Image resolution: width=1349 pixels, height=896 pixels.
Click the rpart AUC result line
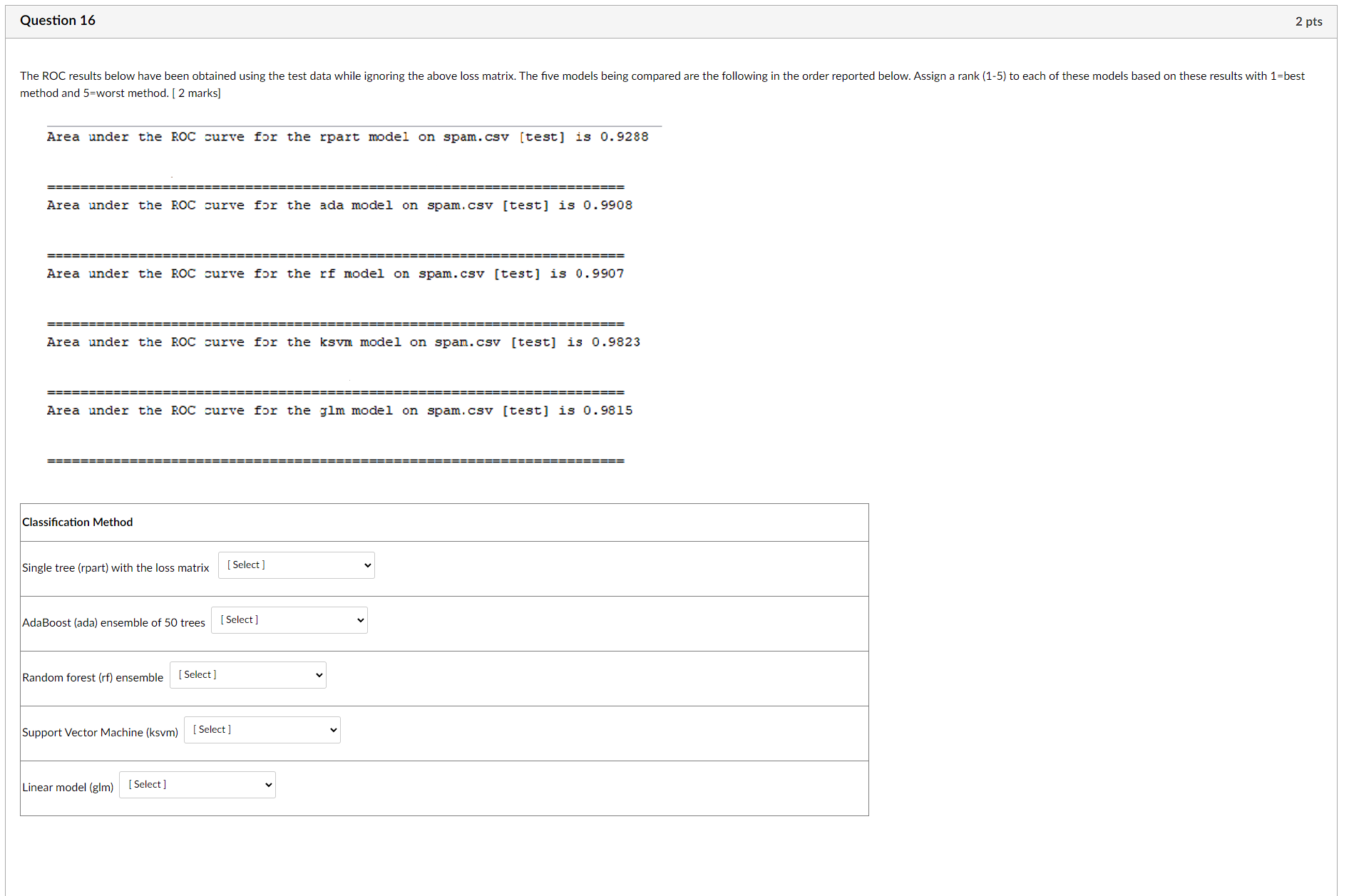pyautogui.click(x=347, y=137)
